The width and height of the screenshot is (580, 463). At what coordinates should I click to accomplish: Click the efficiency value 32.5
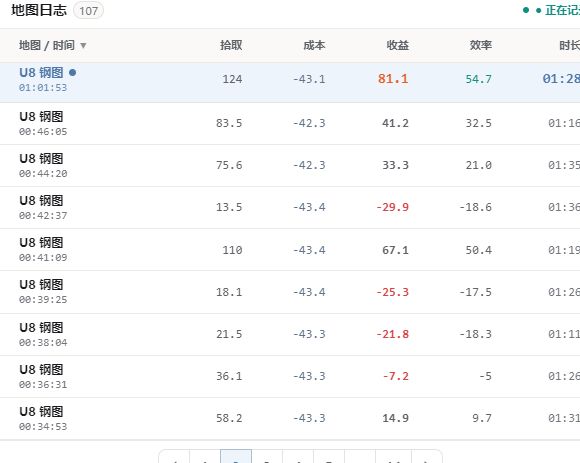click(478, 123)
